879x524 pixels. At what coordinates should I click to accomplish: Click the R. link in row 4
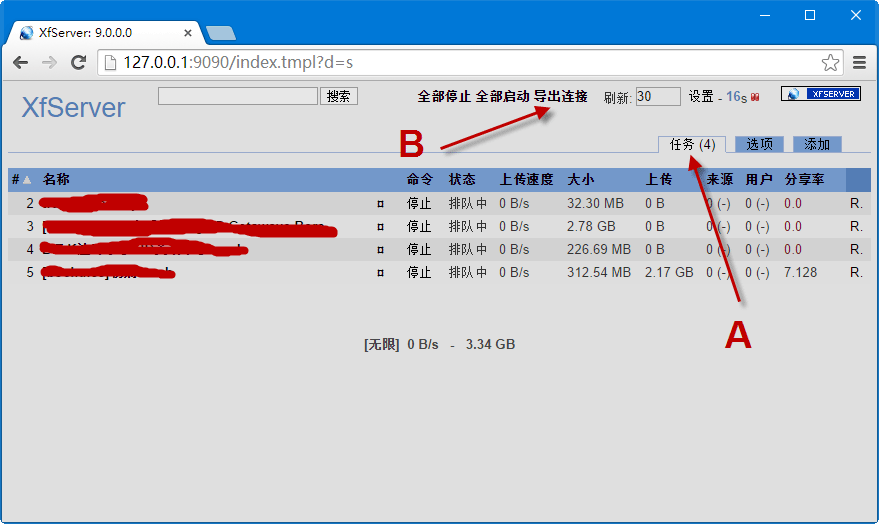(x=856, y=249)
